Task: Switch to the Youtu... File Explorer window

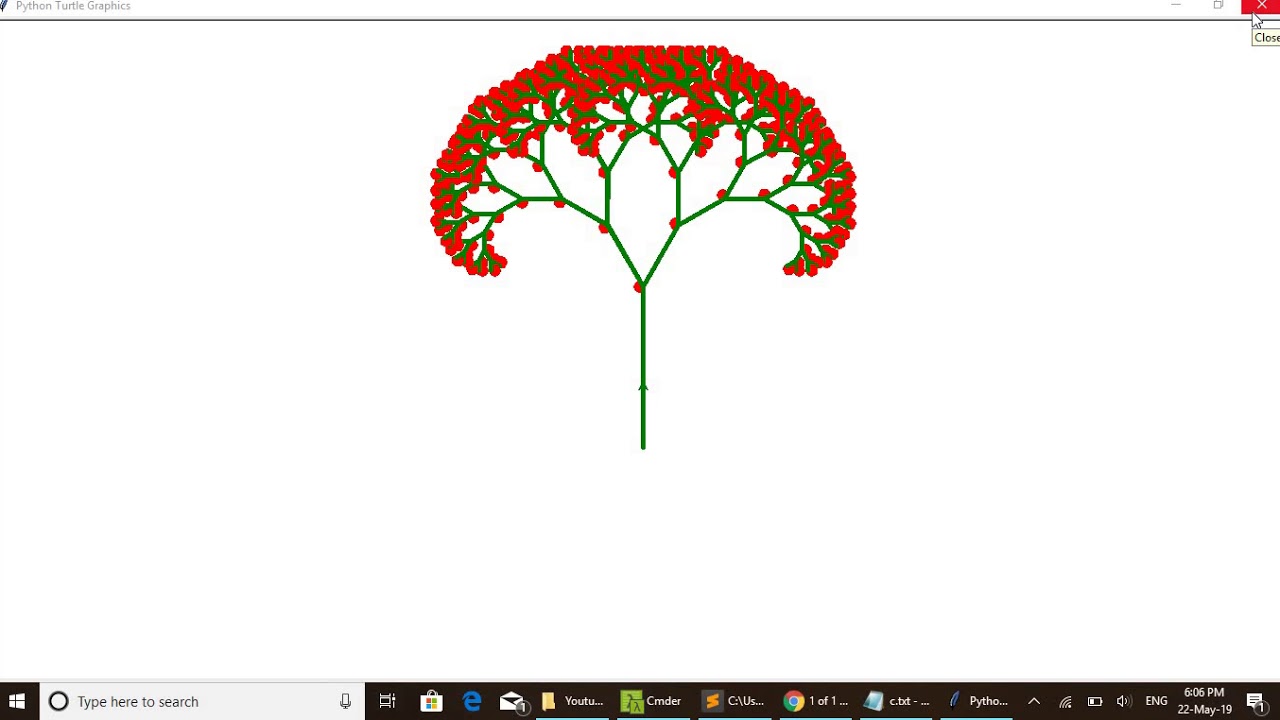Action: 572,701
